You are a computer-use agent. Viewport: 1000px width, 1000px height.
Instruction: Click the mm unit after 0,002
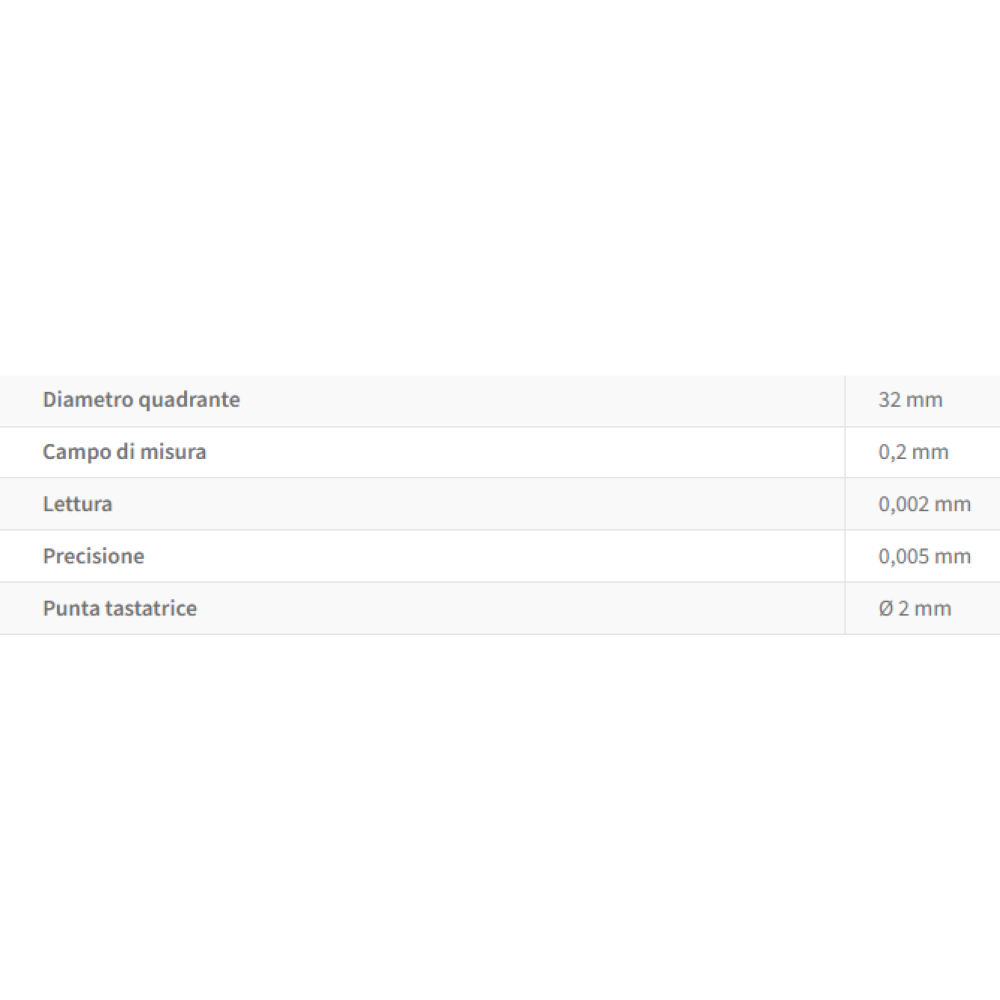click(x=952, y=505)
